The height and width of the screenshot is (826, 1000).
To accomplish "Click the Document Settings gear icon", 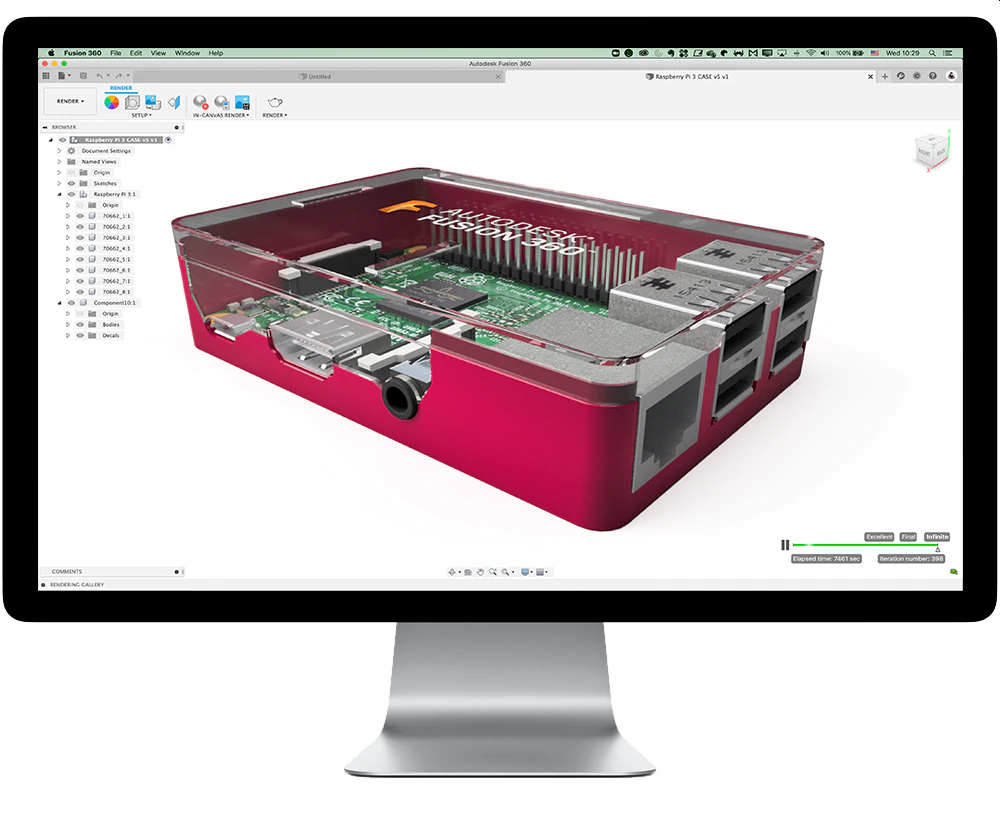I will click(x=71, y=151).
